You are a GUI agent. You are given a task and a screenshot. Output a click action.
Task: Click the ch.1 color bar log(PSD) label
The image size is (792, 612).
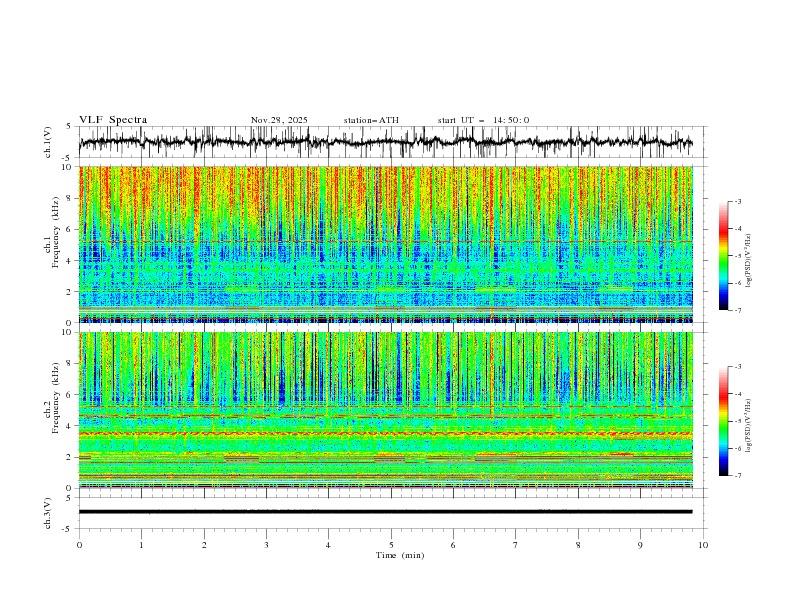point(748,261)
